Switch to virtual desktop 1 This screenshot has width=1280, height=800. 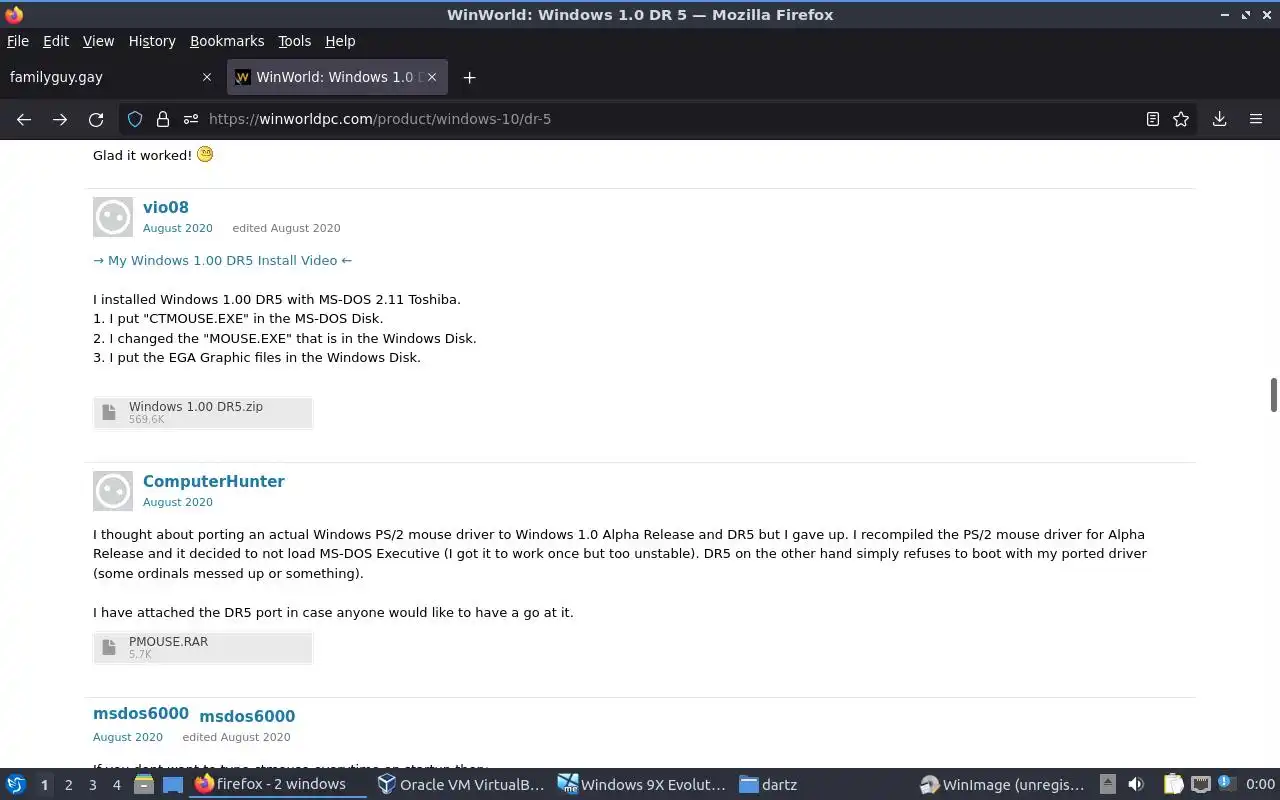click(44, 785)
